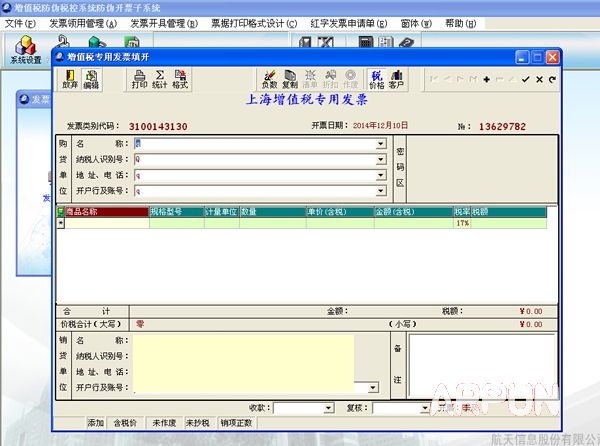Open the 复核 (reviewer) dropdown
The height and width of the screenshot is (446, 600).
[x=423, y=408]
